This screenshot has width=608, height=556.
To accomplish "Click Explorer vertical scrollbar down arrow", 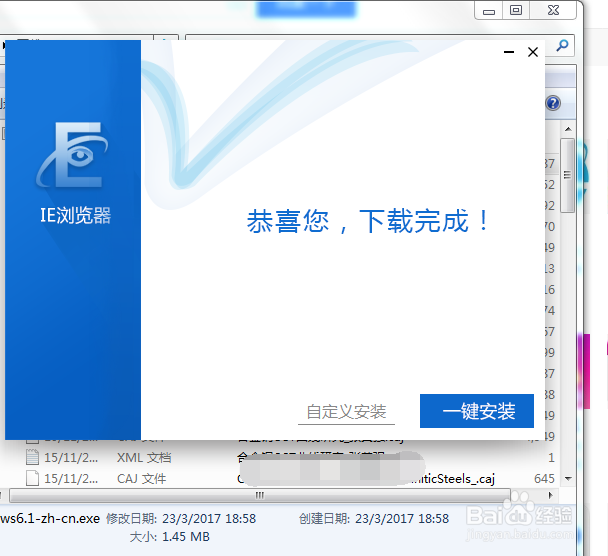I will coord(568,479).
